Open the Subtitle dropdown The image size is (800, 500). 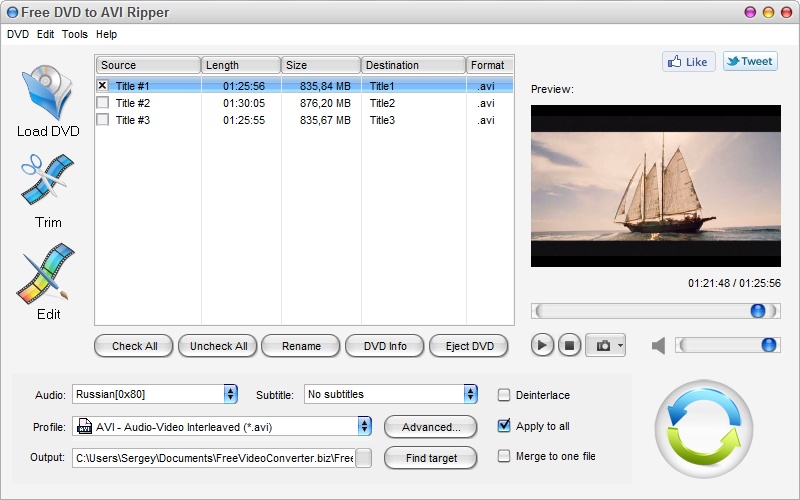(x=470, y=394)
